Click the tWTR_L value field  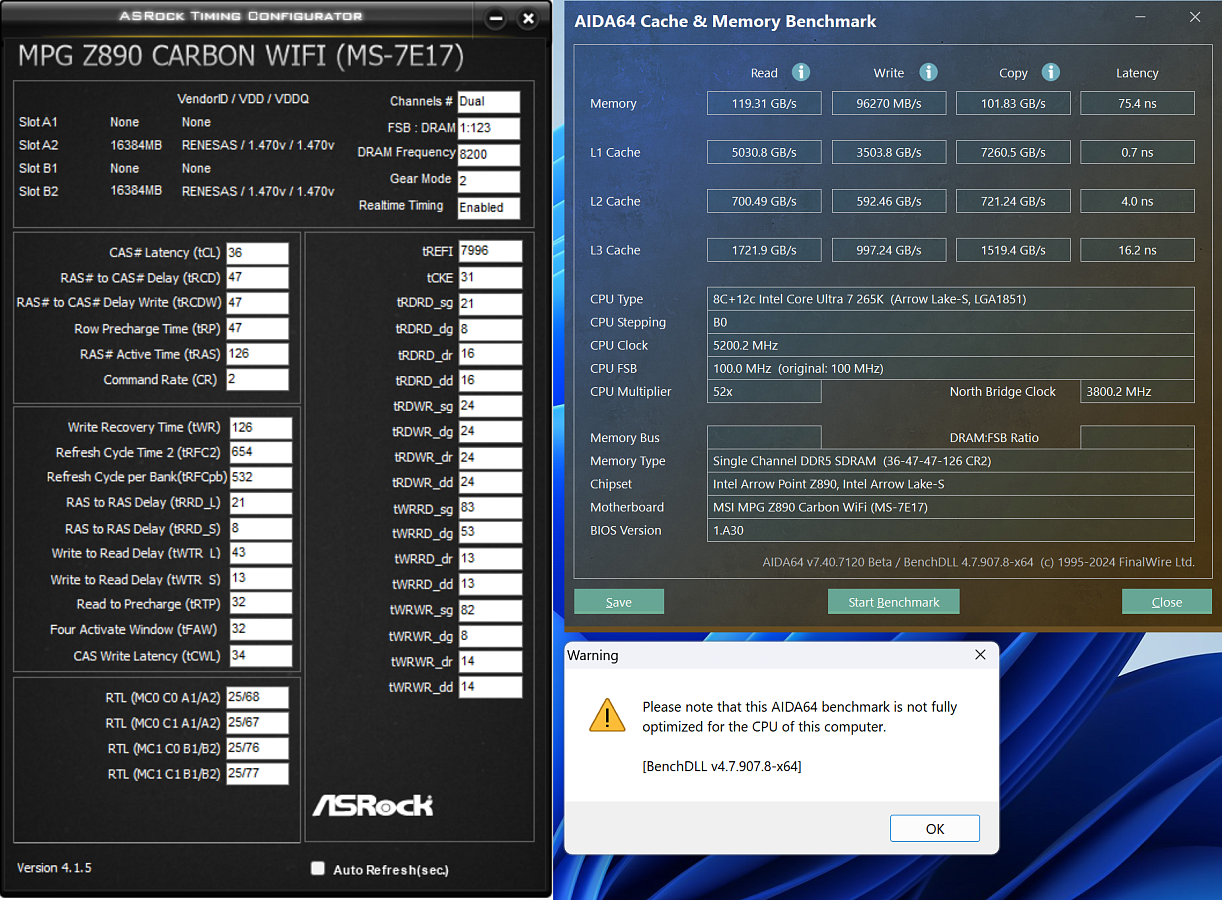260,553
